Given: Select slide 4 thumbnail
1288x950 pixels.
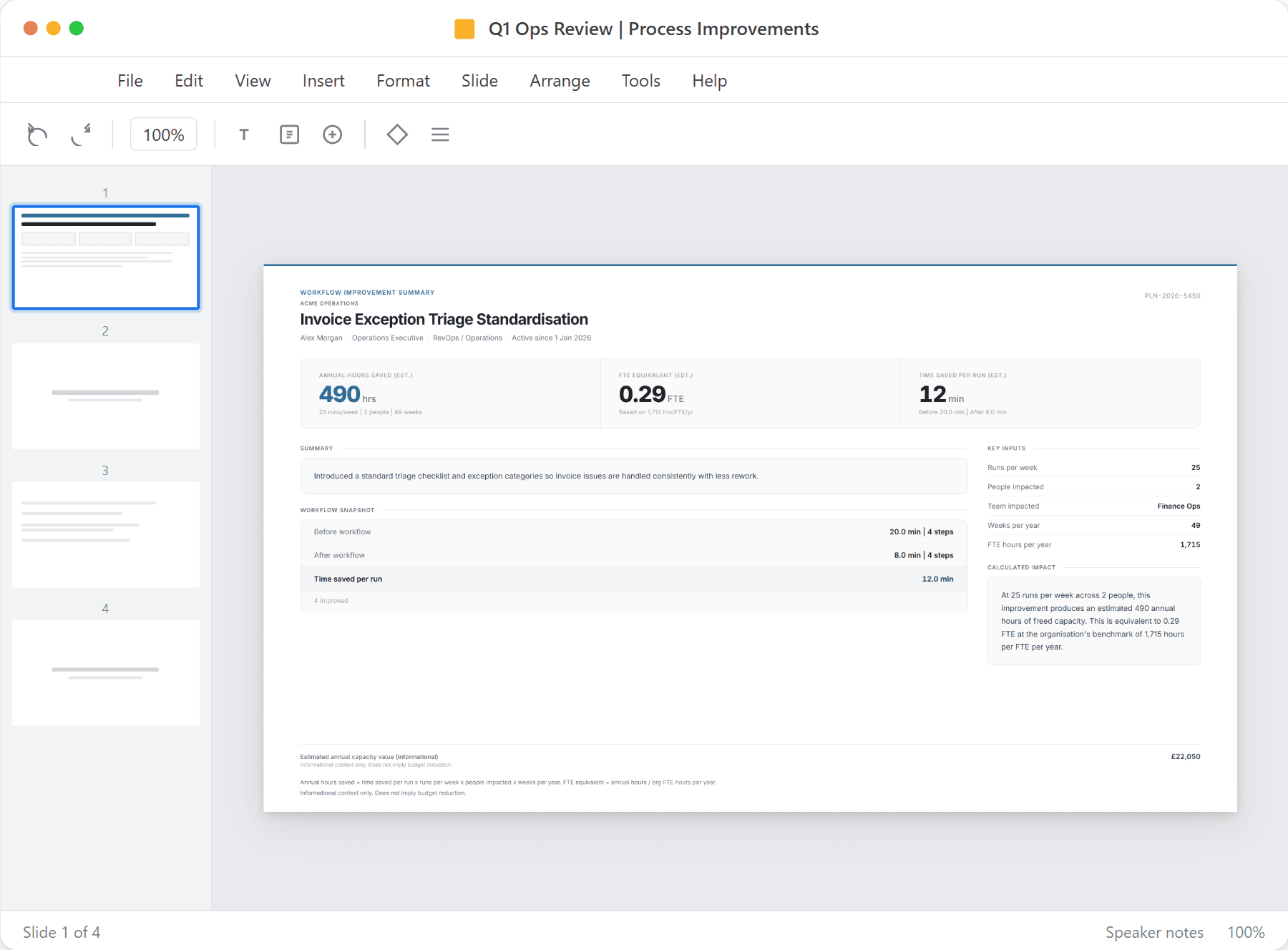Looking at the screenshot, I should click(x=106, y=672).
